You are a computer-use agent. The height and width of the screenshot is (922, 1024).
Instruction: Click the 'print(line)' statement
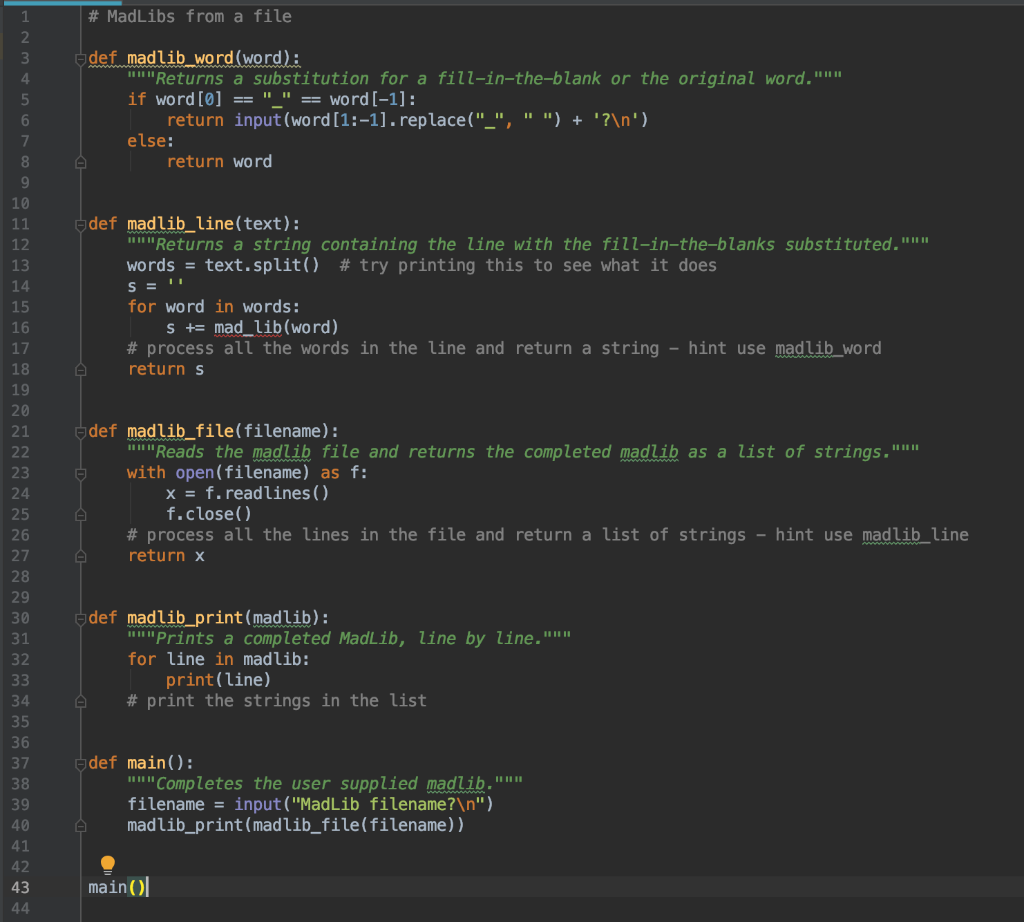(x=218, y=680)
